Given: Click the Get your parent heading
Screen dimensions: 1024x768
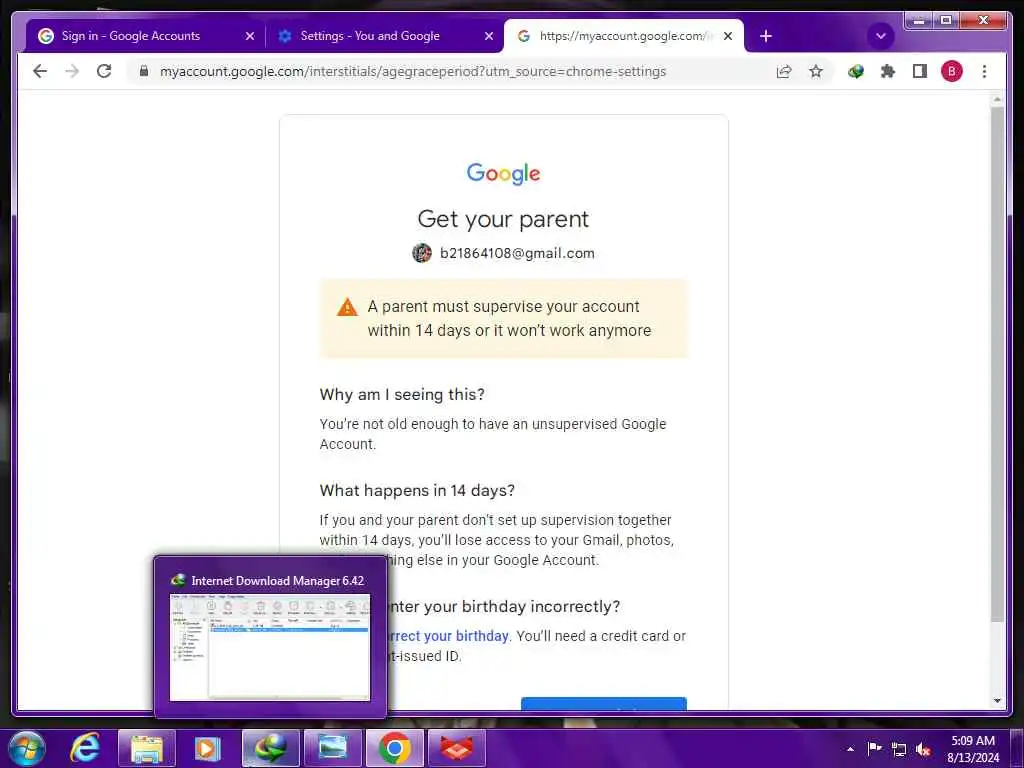Looking at the screenshot, I should pyautogui.click(x=503, y=219).
